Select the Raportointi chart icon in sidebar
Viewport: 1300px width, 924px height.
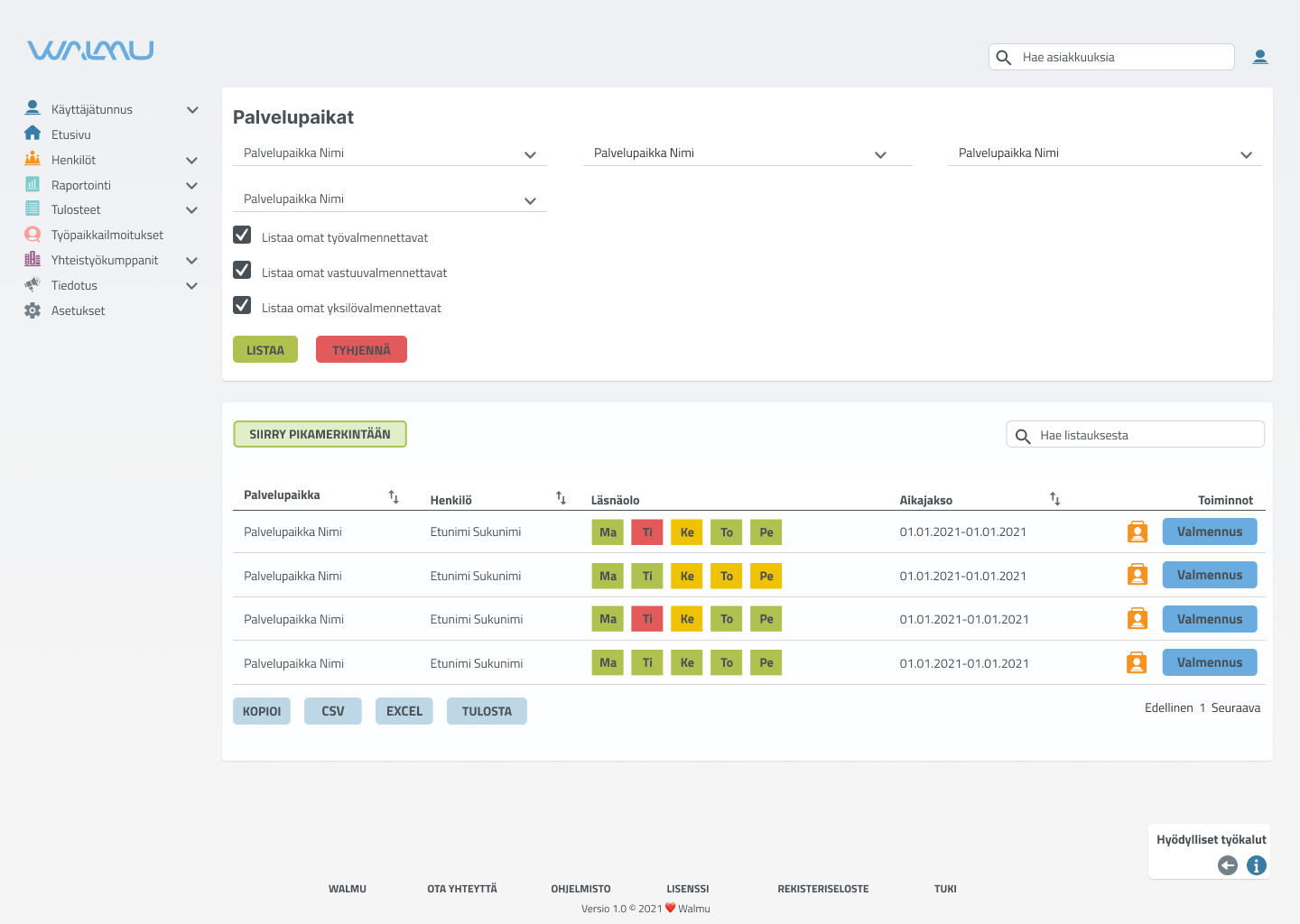(32, 184)
